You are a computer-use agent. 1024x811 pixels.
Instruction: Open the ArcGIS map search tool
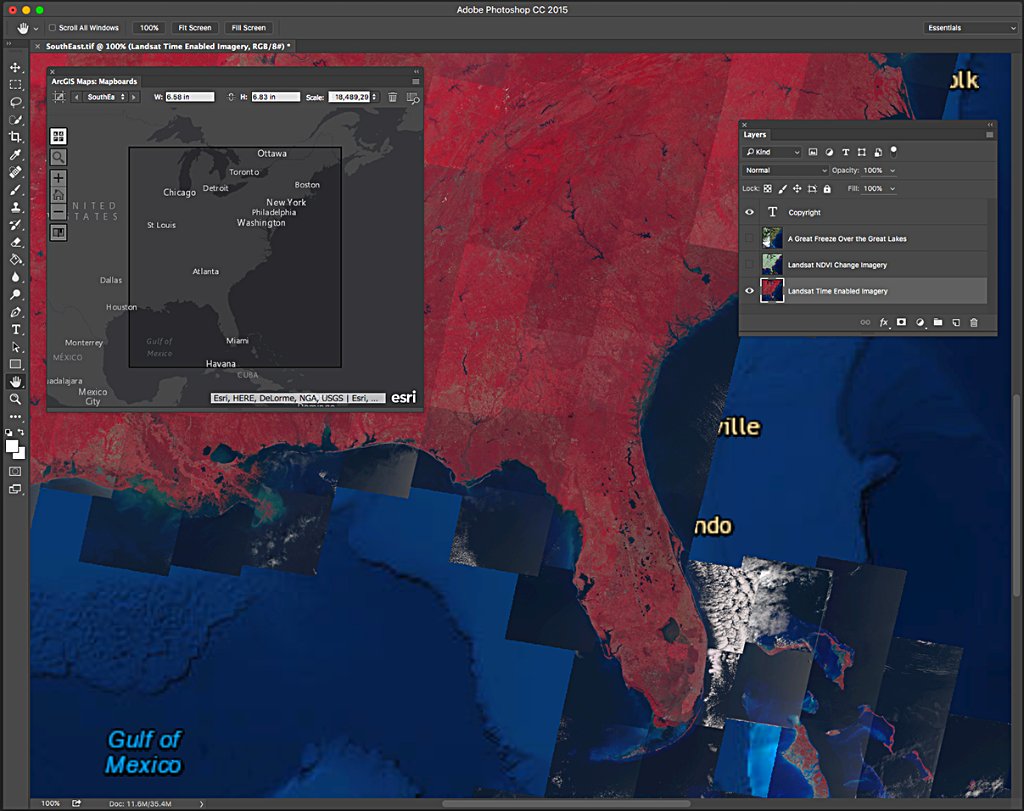58,157
